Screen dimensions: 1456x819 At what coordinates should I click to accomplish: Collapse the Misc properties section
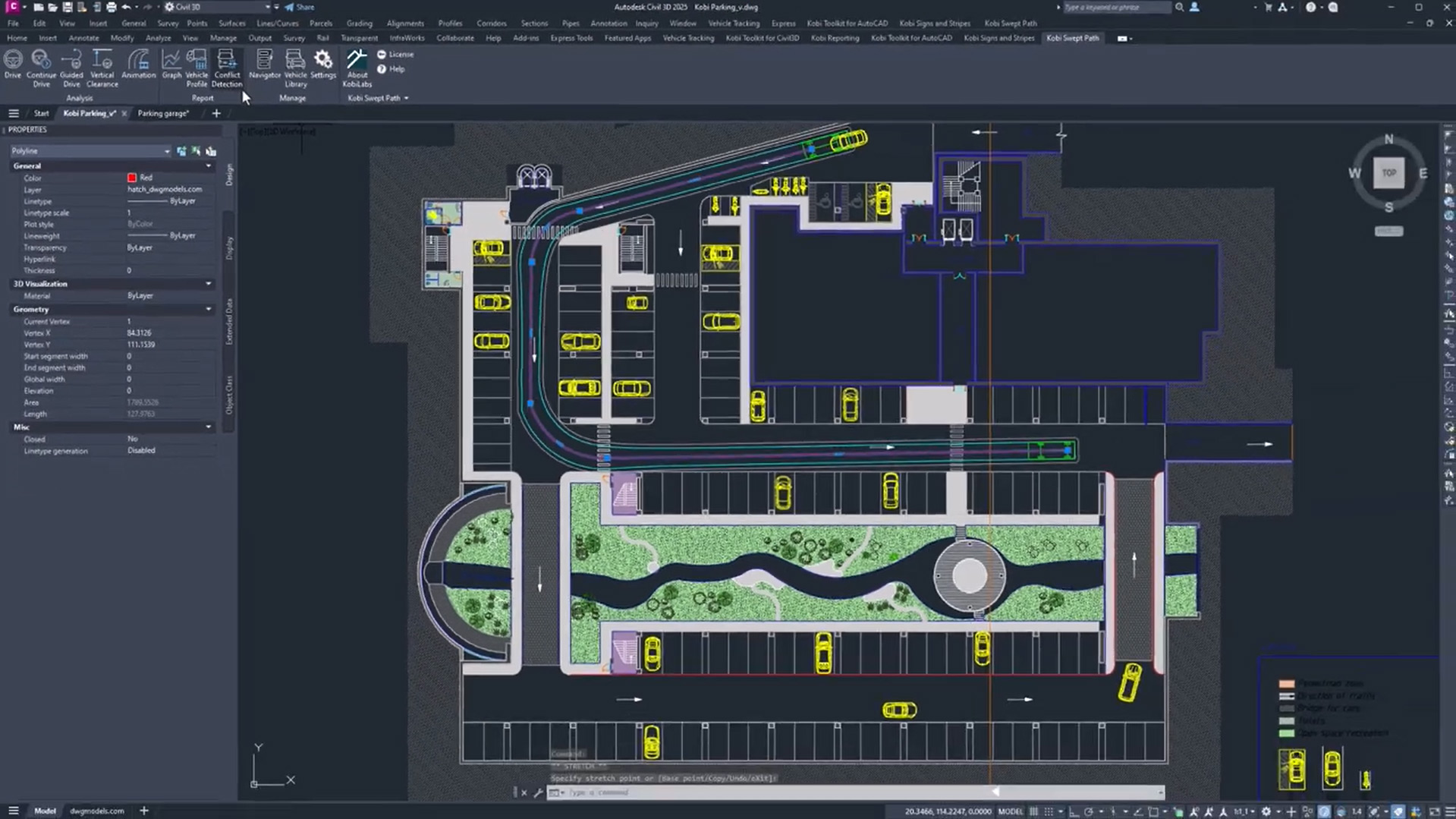coord(208,427)
